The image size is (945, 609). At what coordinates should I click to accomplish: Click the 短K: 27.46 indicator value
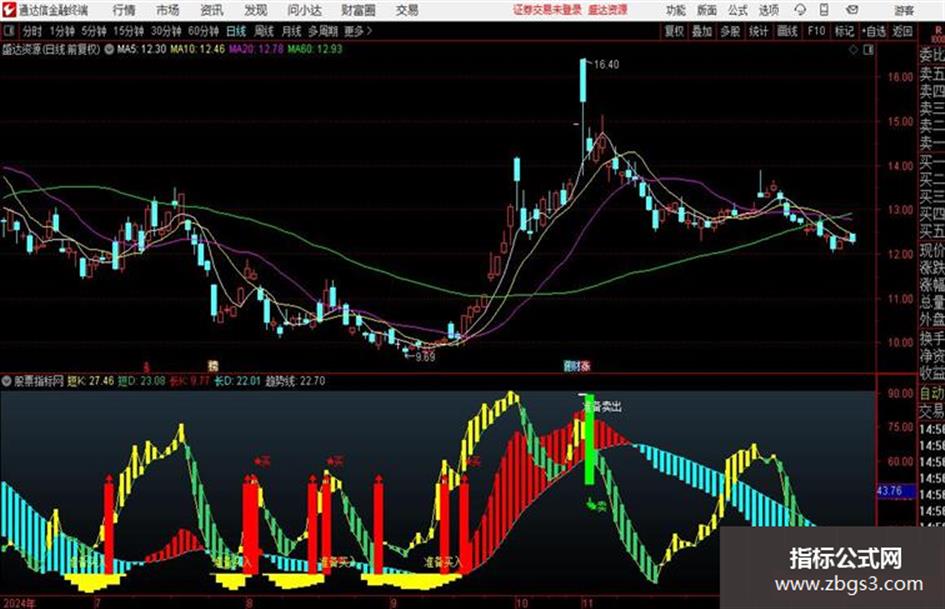click(x=90, y=381)
